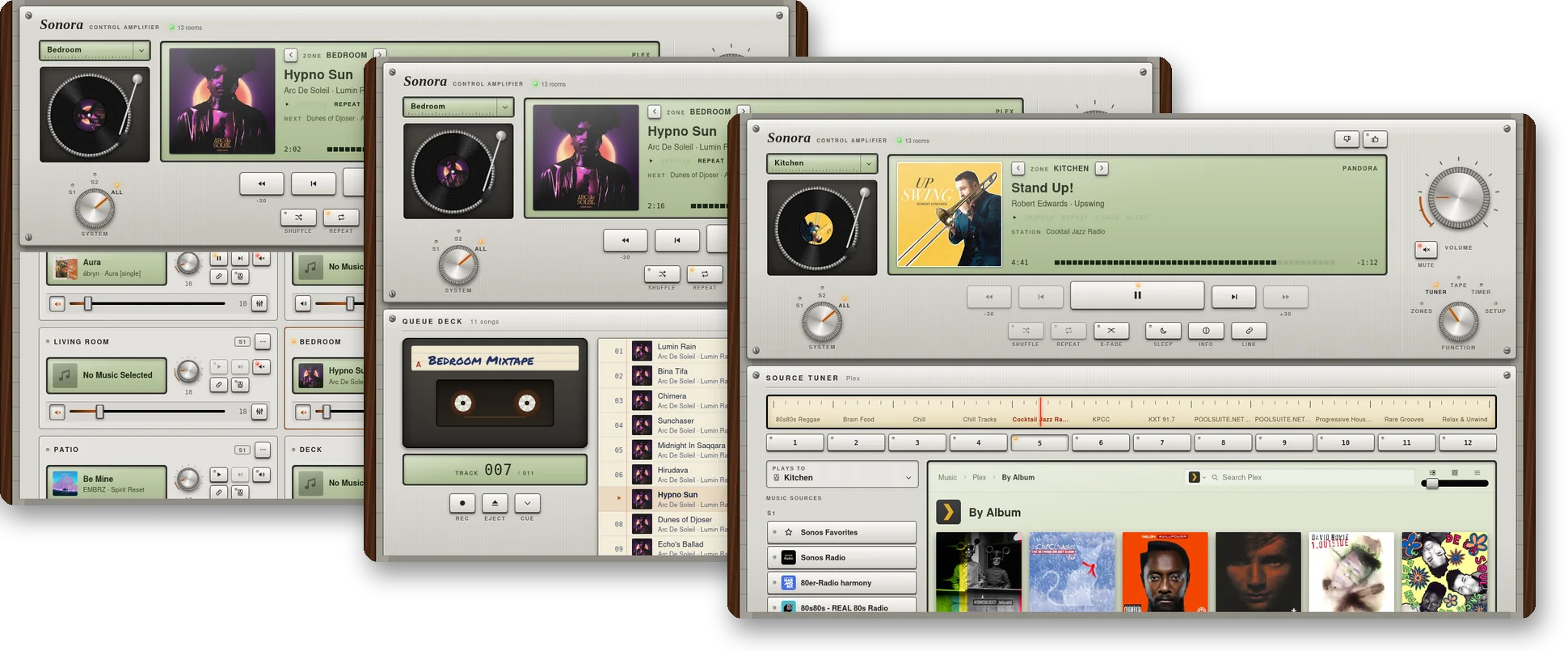Select tuner preset 12
Image resolution: width=1568 pixels, height=651 pixels.
pos(1468,442)
